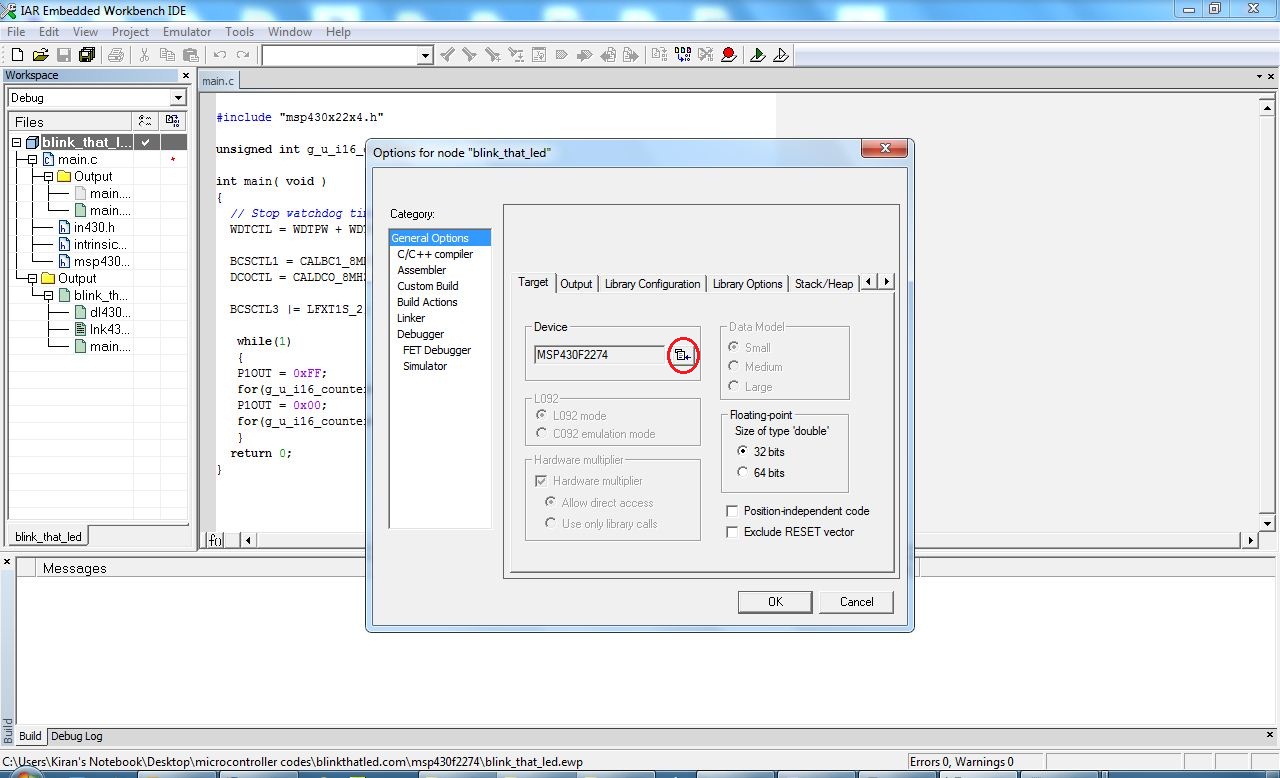Click Debug without Downloading icon

[781, 55]
